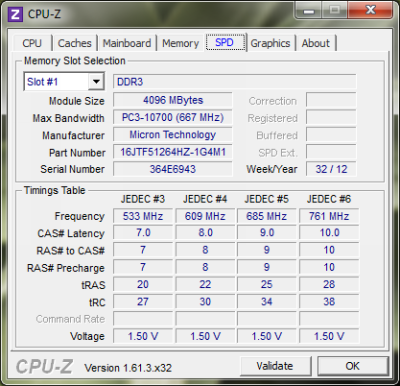Select the Serial Number 364E6943 field
The width and height of the screenshot is (400, 386).
(x=173, y=169)
